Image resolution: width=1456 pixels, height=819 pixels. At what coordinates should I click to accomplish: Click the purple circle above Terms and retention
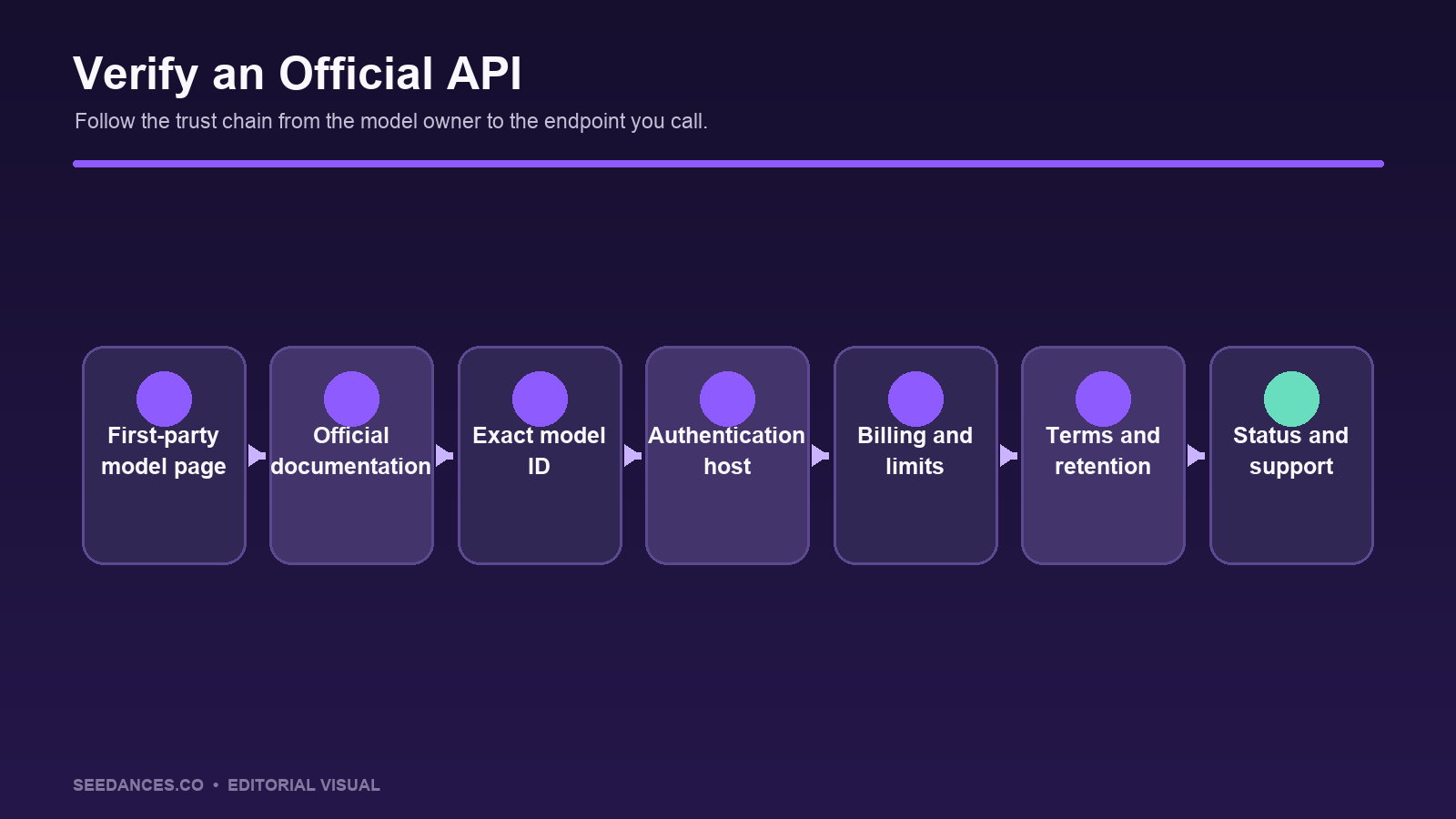pyautogui.click(x=1103, y=399)
